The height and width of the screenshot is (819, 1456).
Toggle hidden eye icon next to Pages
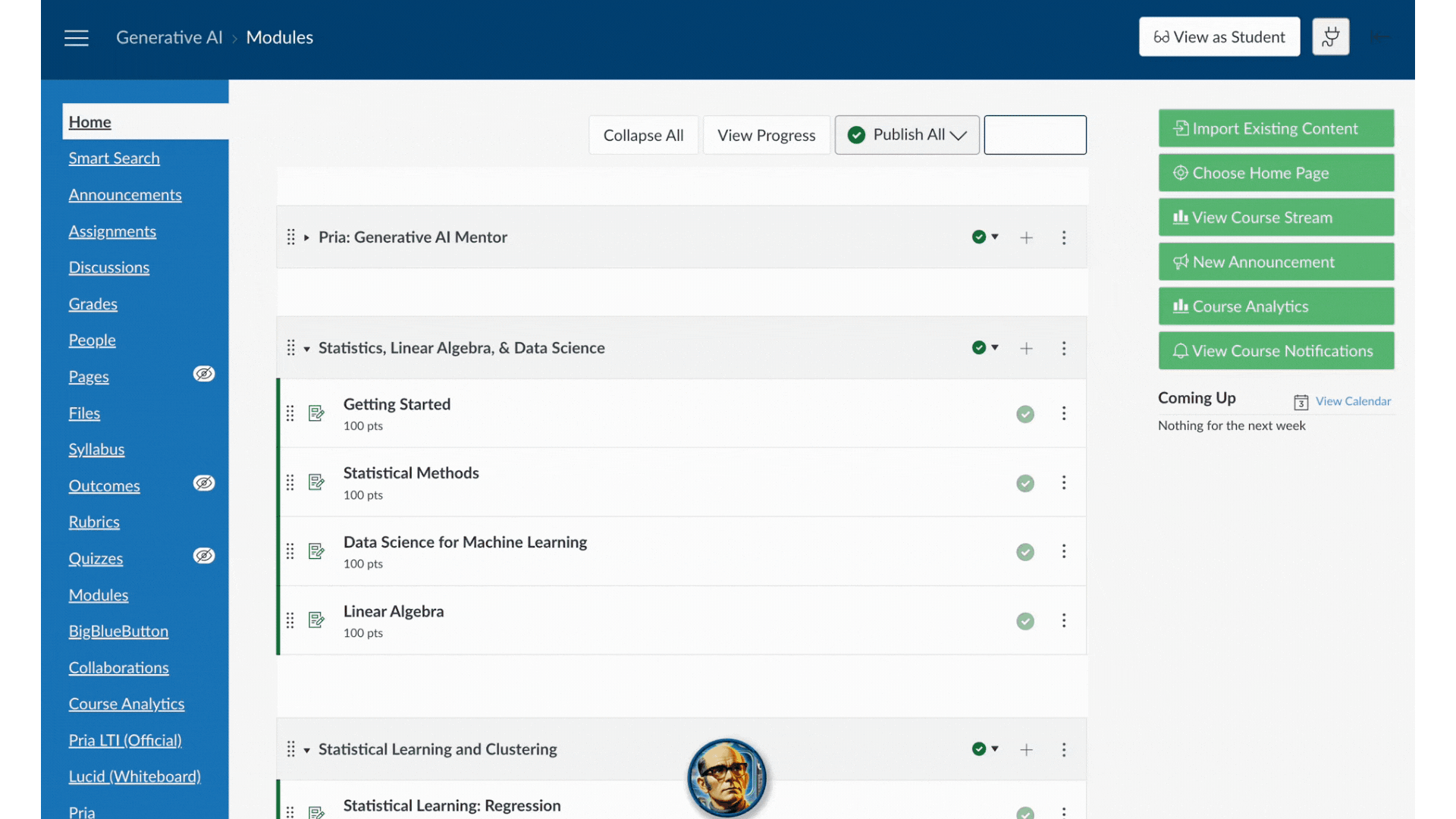204,374
